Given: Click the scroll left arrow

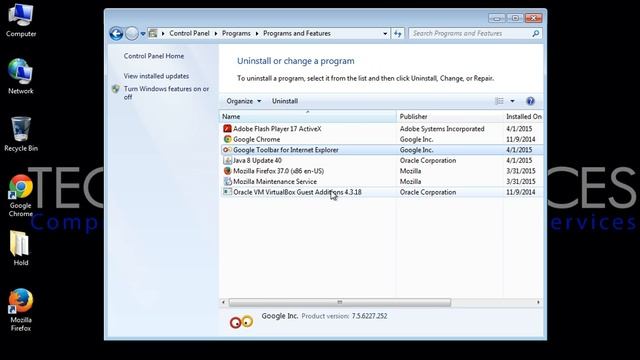Looking at the screenshot, I should point(223,302).
